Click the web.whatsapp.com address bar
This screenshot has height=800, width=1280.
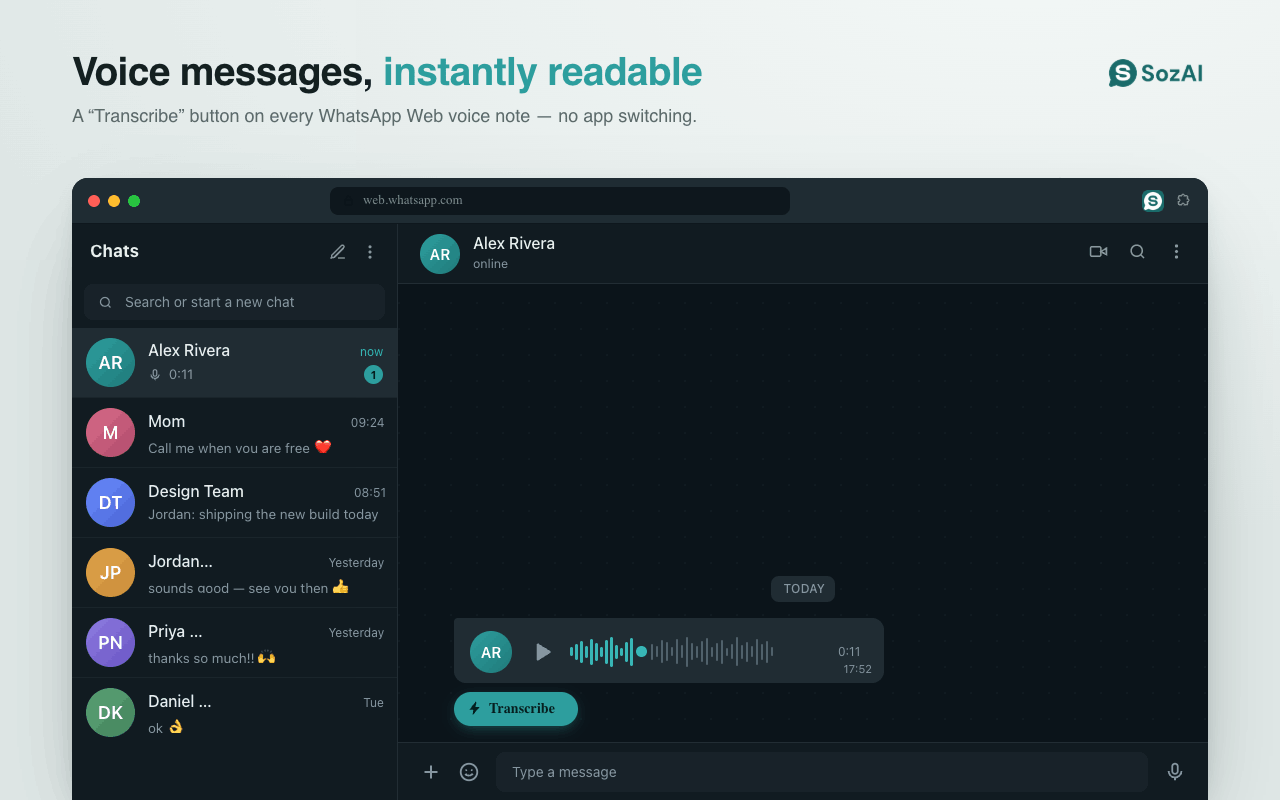tap(560, 201)
